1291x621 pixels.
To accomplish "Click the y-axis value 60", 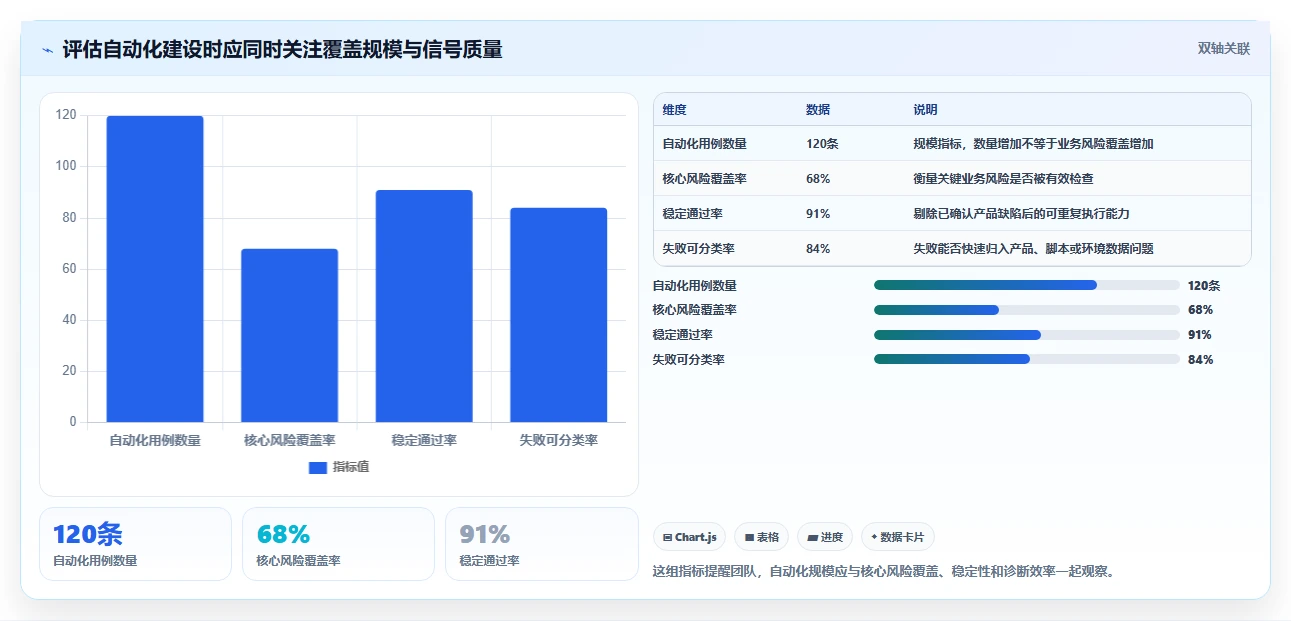I will pos(69,269).
